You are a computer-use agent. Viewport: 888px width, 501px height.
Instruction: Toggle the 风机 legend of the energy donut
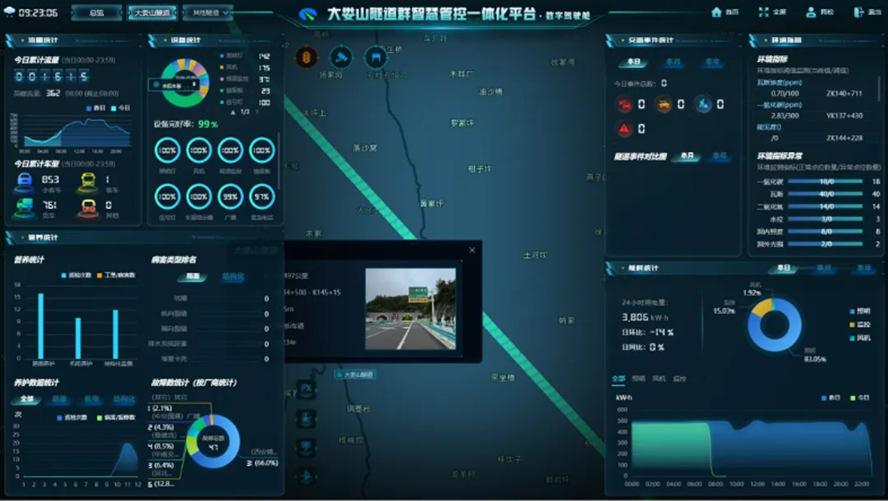point(860,338)
